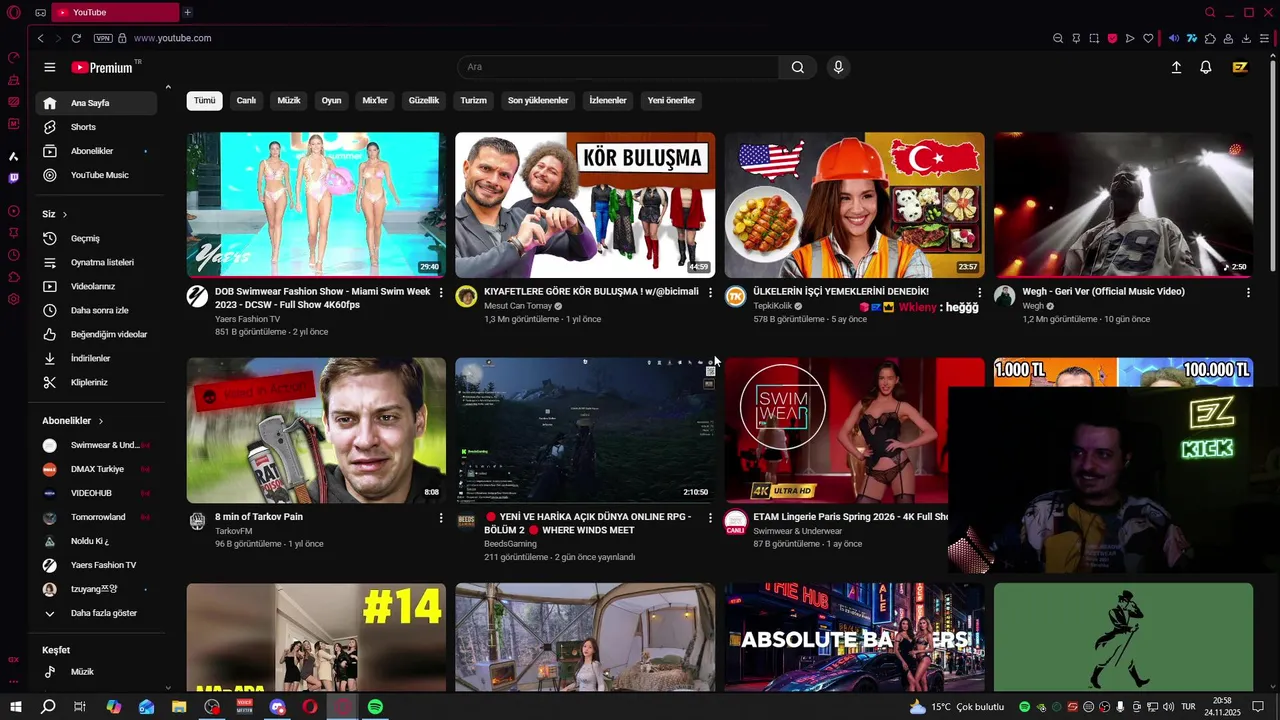Viewport: 1280px width, 720px height.
Task: Open İndirilenler downloads page
Action: (96, 358)
